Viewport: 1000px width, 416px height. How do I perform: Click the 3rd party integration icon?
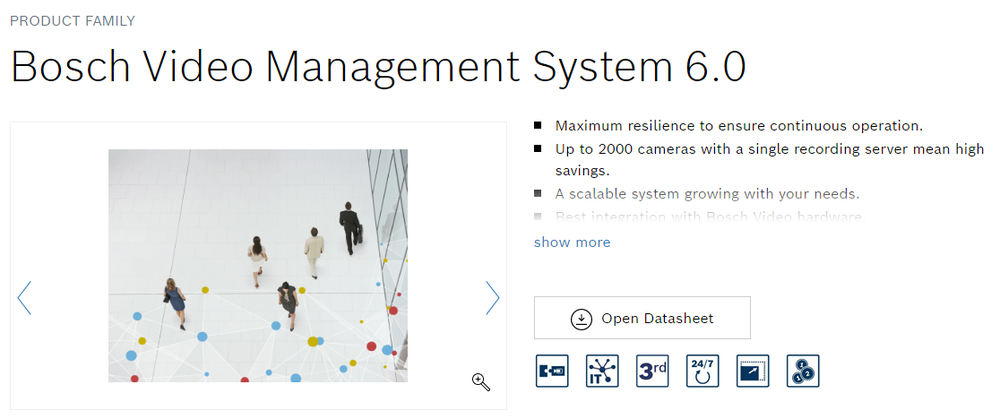(652, 371)
